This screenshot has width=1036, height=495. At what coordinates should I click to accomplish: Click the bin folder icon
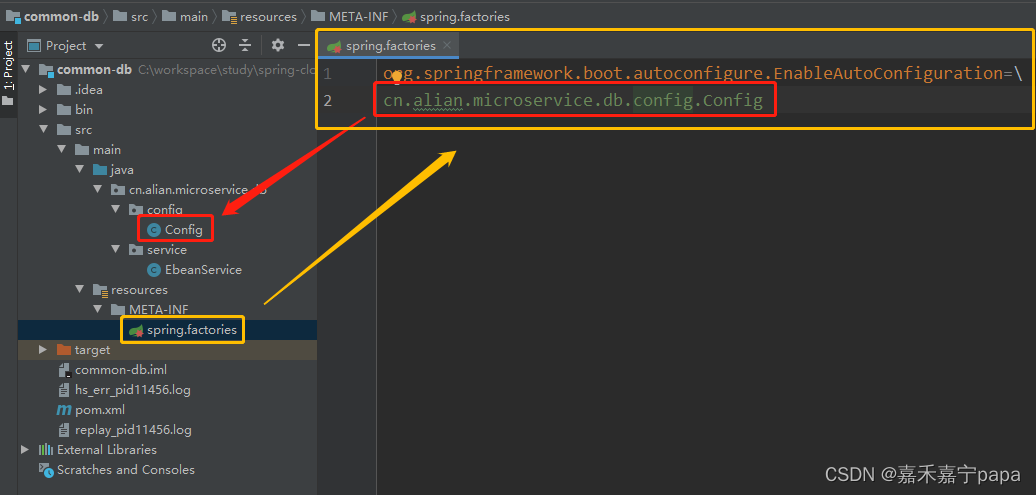pos(63,110)
